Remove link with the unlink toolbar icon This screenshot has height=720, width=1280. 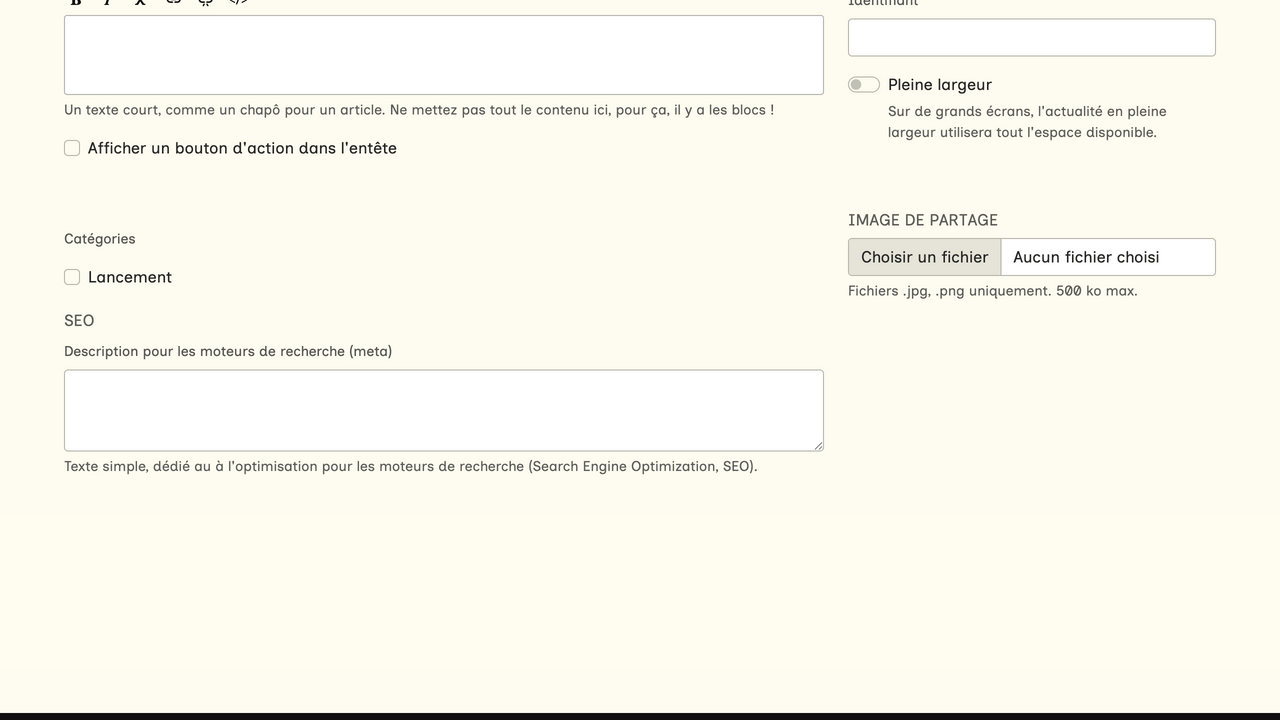(x=205, y=2)
